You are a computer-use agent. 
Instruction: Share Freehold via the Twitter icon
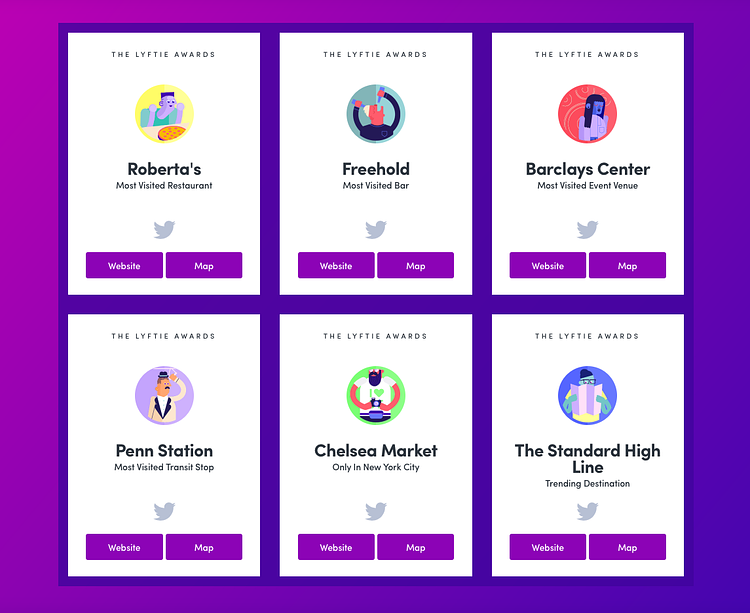pyautogui.click(x=376, y=230)
